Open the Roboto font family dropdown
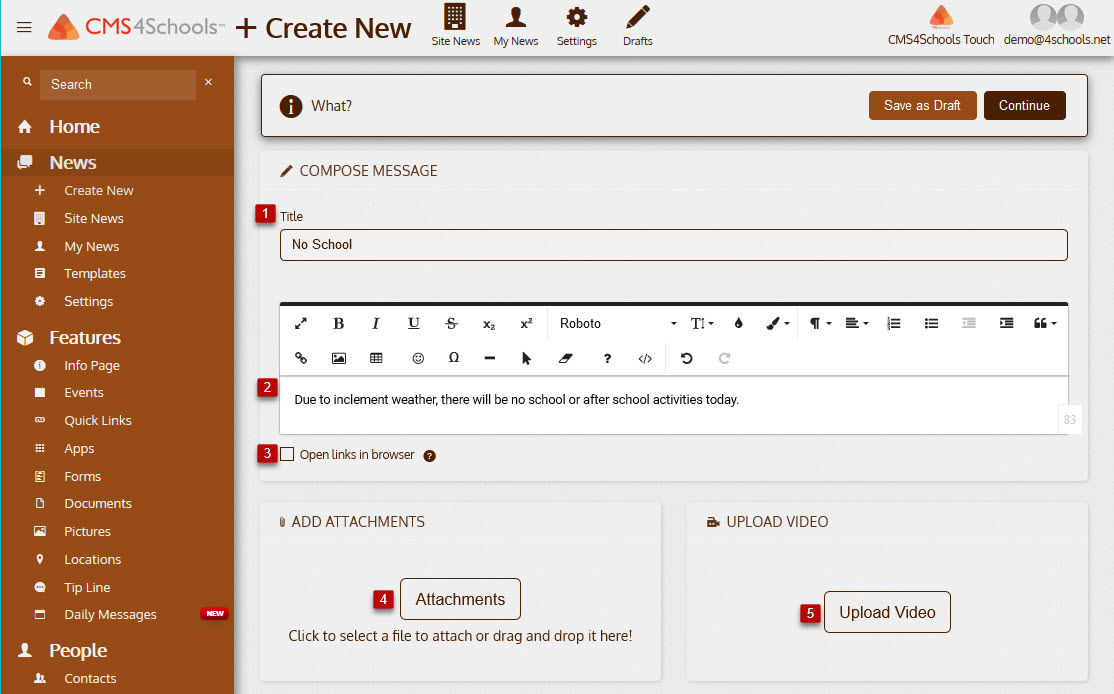This screenshot has height=694, width=1114. coord(617,323)
